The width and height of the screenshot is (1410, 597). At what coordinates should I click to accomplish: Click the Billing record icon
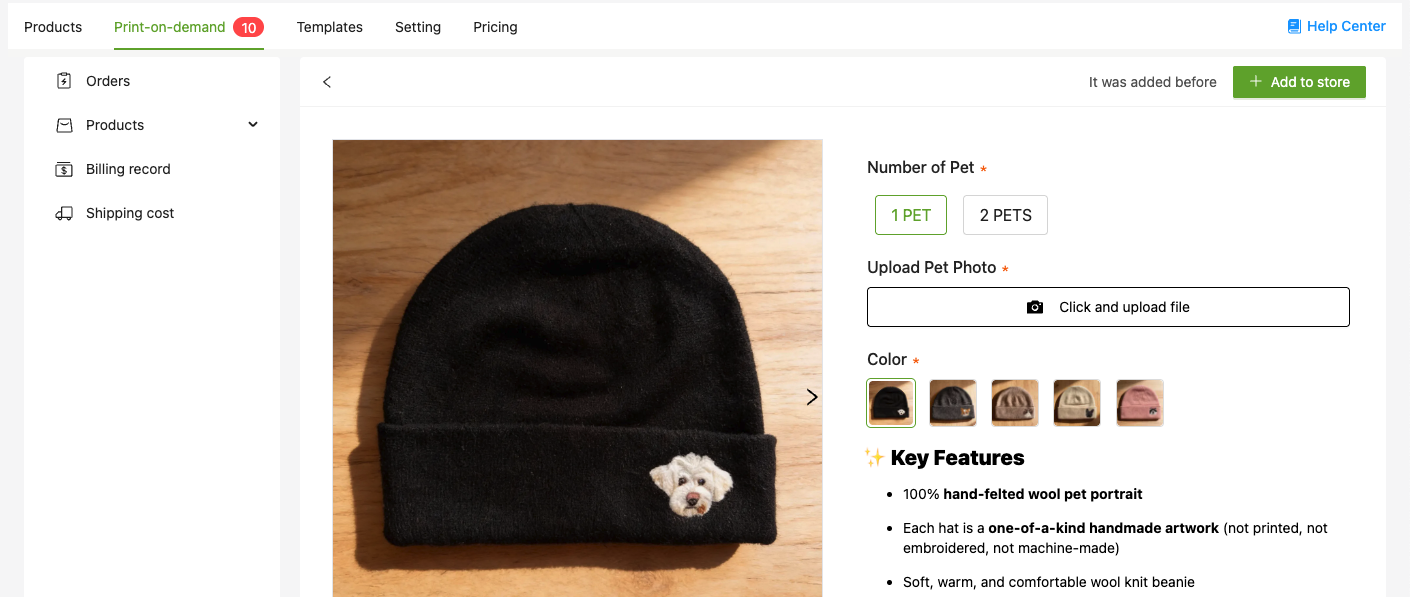(x=64, y=169)
